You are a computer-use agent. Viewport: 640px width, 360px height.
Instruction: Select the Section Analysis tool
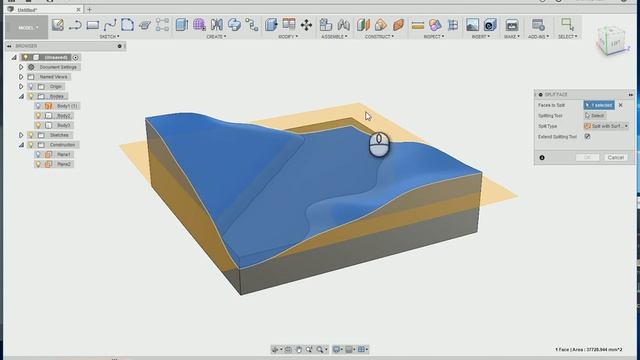coord(453,25)
